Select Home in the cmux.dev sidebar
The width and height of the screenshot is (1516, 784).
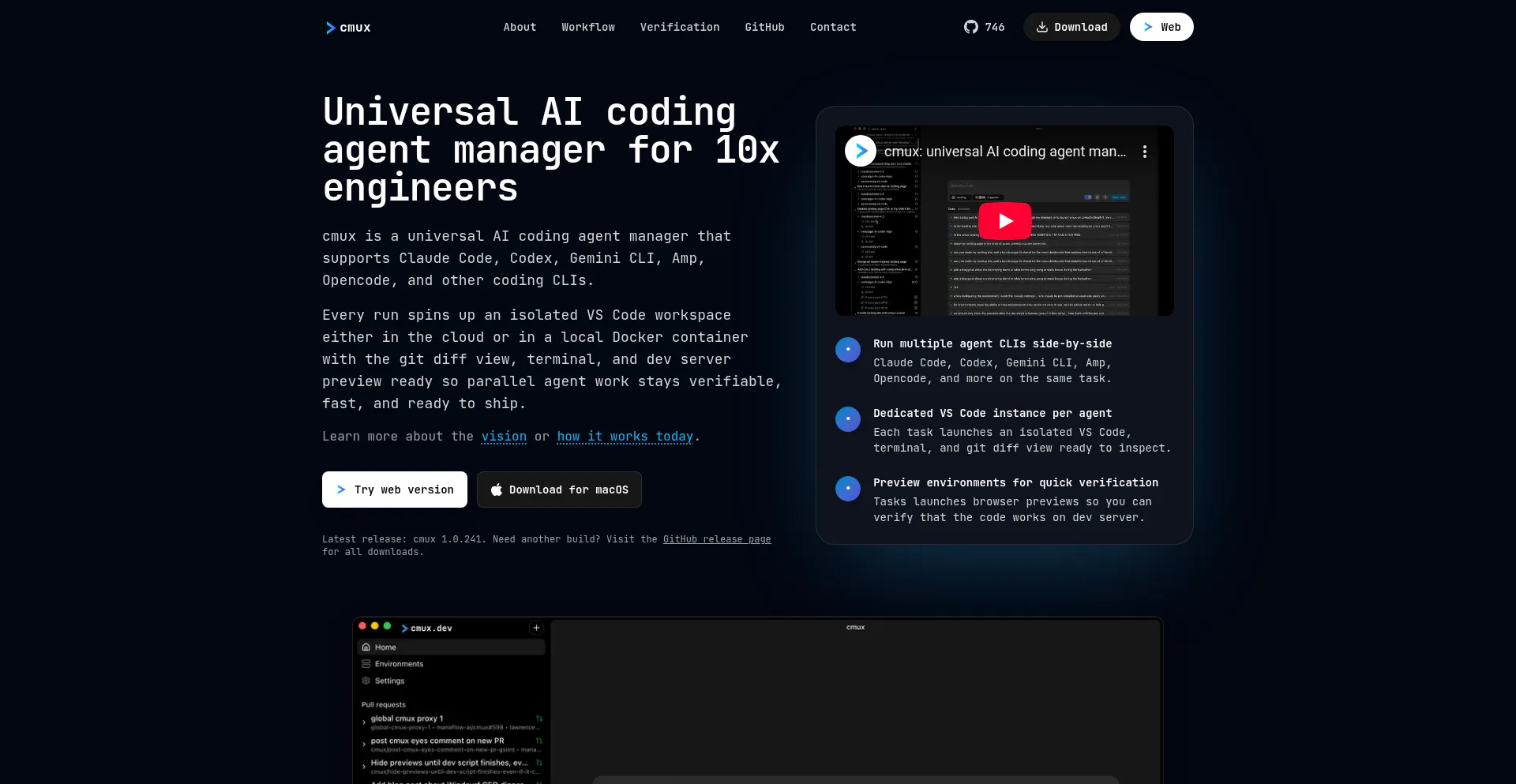coord(385,647)
